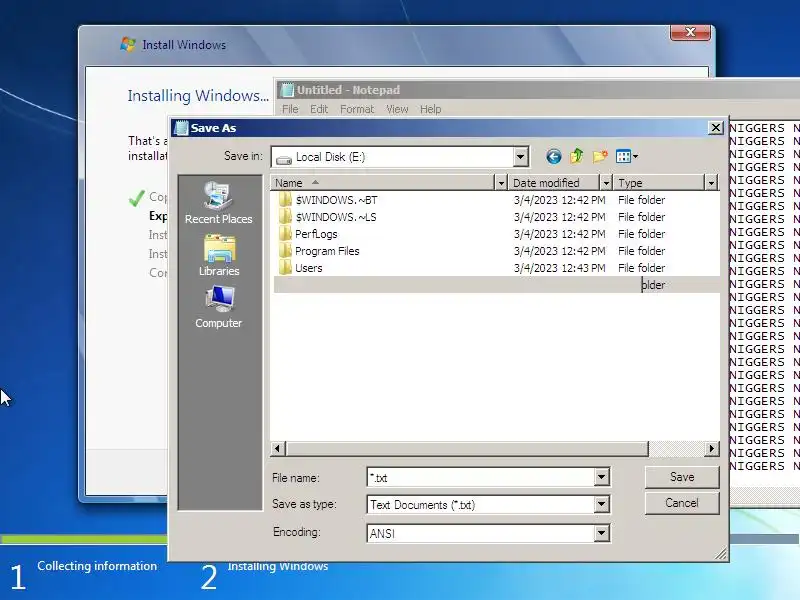
Task: Open Computer in the sidebar
Action: click(x=218, y=307)
